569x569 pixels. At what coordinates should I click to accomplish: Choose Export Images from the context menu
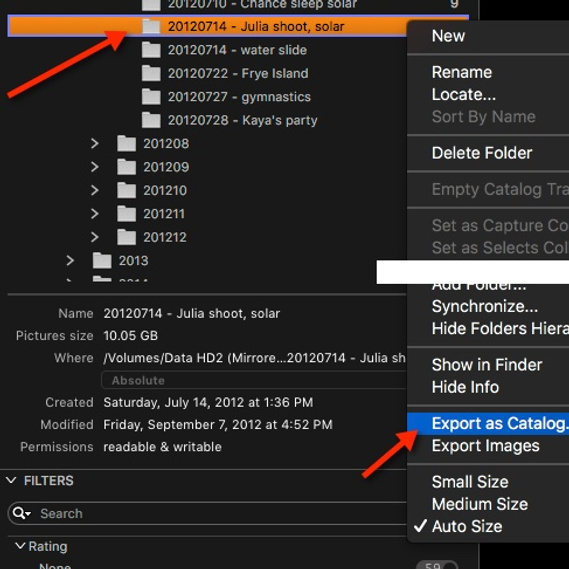(x=486, y=446)
